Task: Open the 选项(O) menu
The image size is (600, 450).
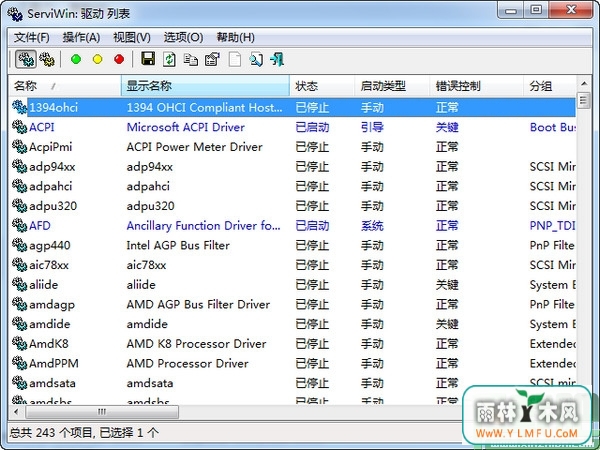Action: pos(183,38)
